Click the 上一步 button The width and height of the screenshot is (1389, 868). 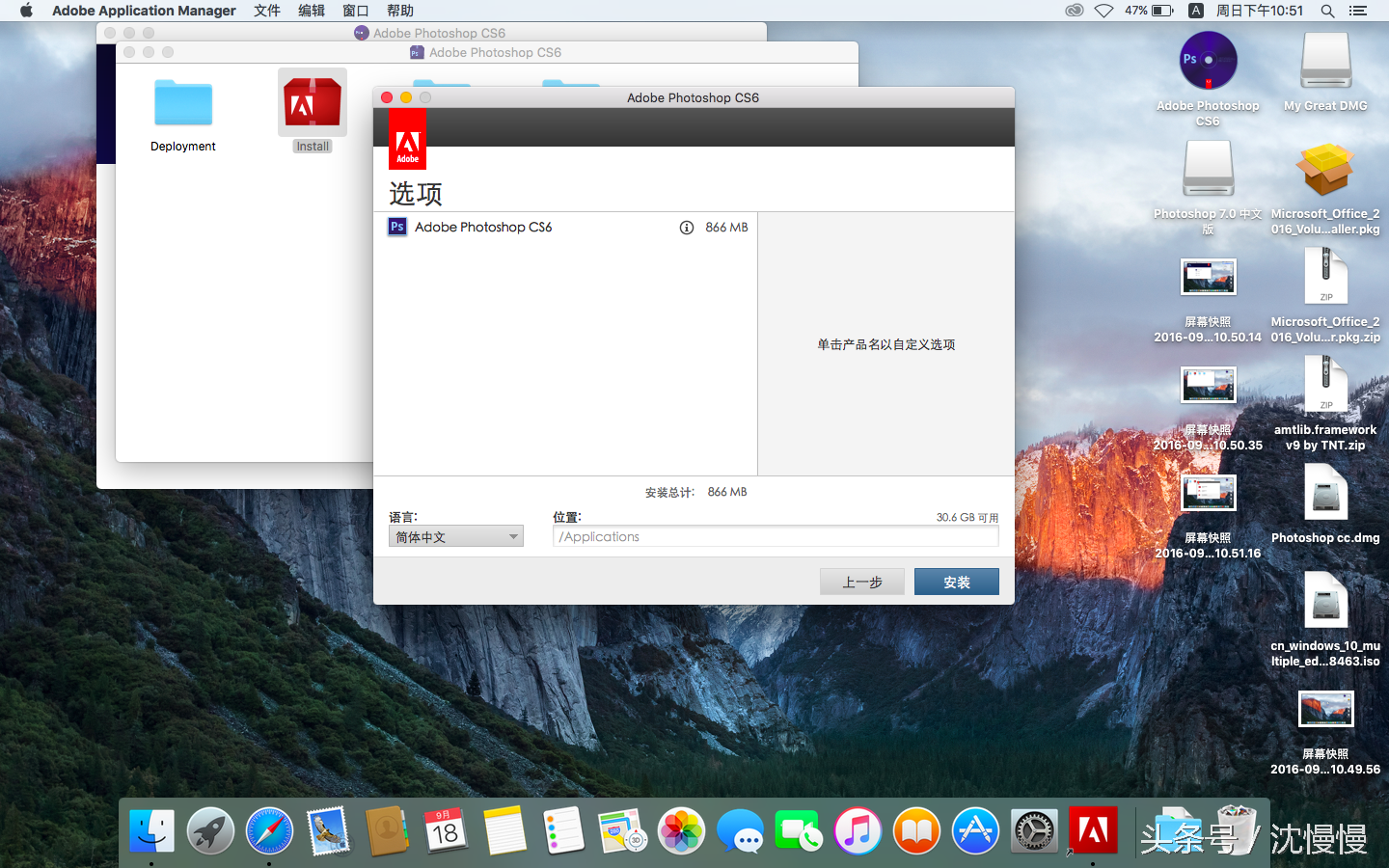click(x=862, y=582)
